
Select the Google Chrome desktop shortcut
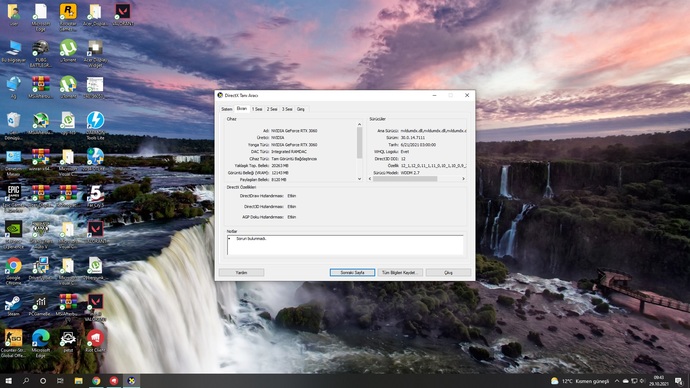pos(13,271)
